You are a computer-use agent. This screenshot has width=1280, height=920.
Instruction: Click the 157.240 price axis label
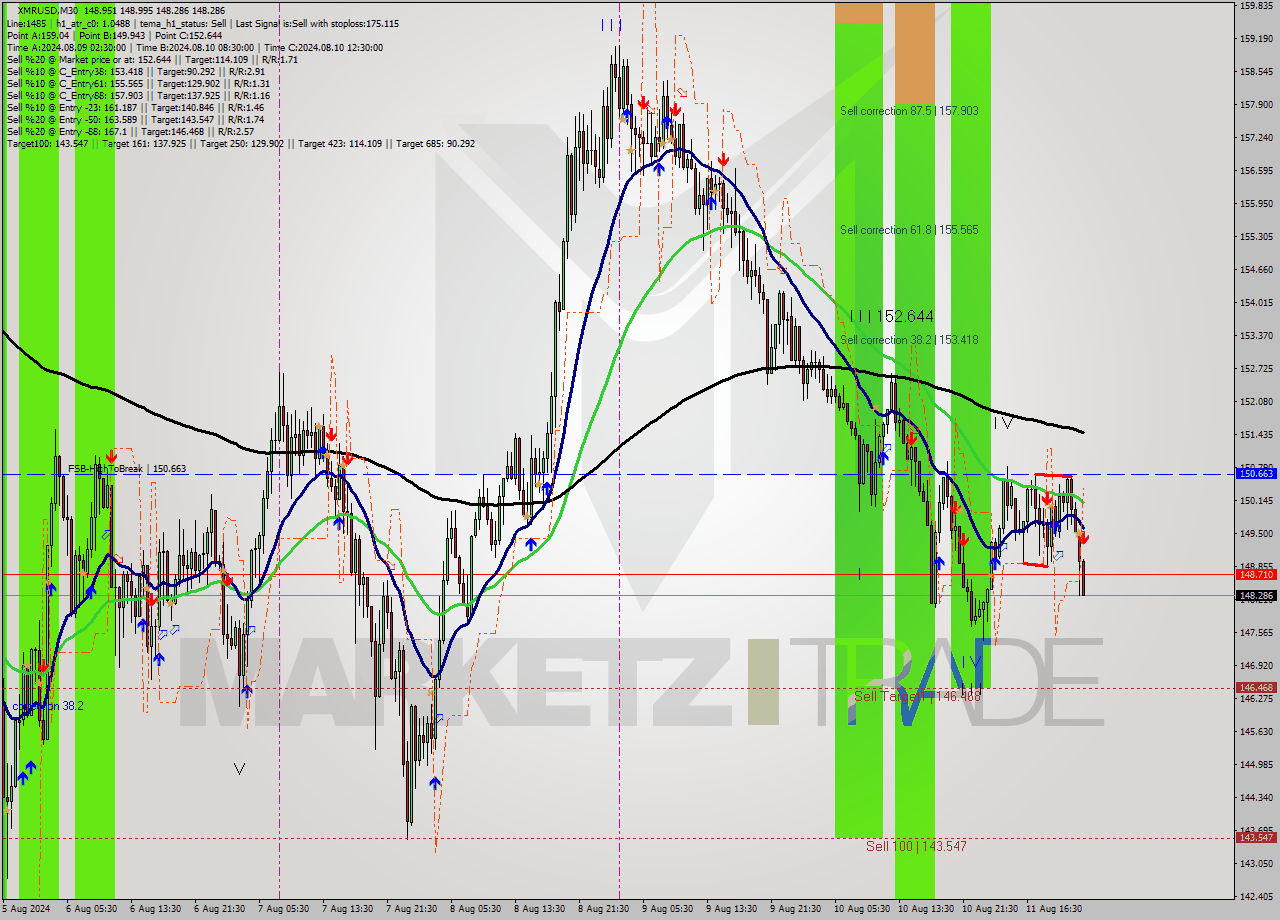(1256, 137)
